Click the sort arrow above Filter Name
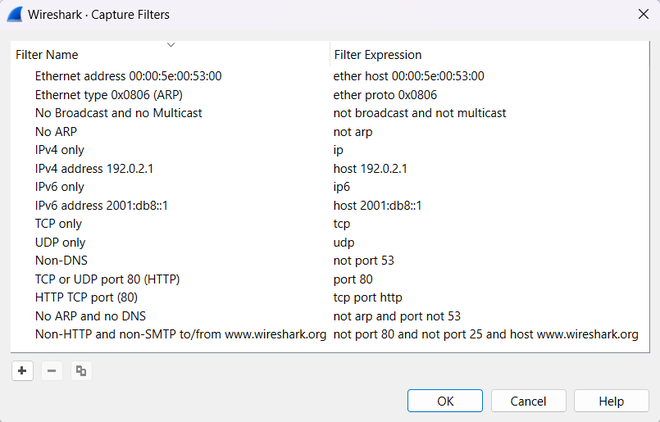Viewport: 660px width, 422px height. pyautogui.click(x=171, y=44)
